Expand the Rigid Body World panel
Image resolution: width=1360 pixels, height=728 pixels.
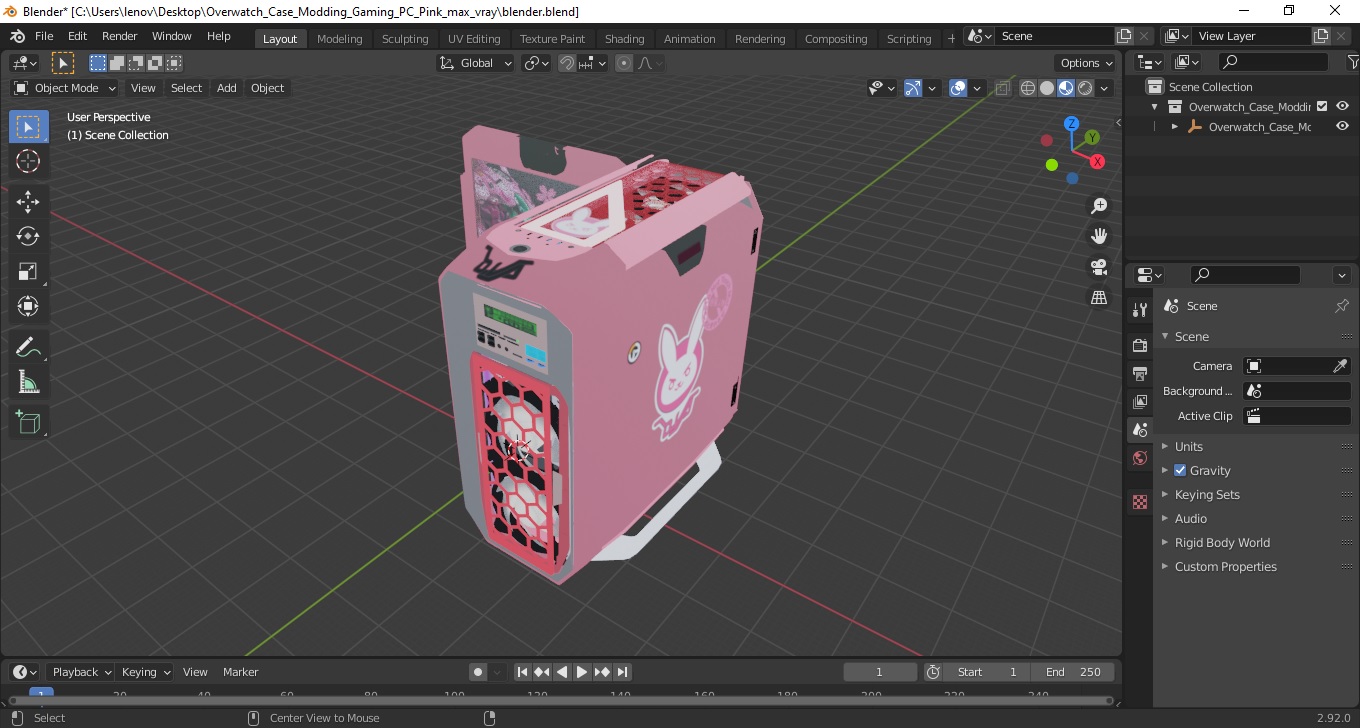(1222, 542)
